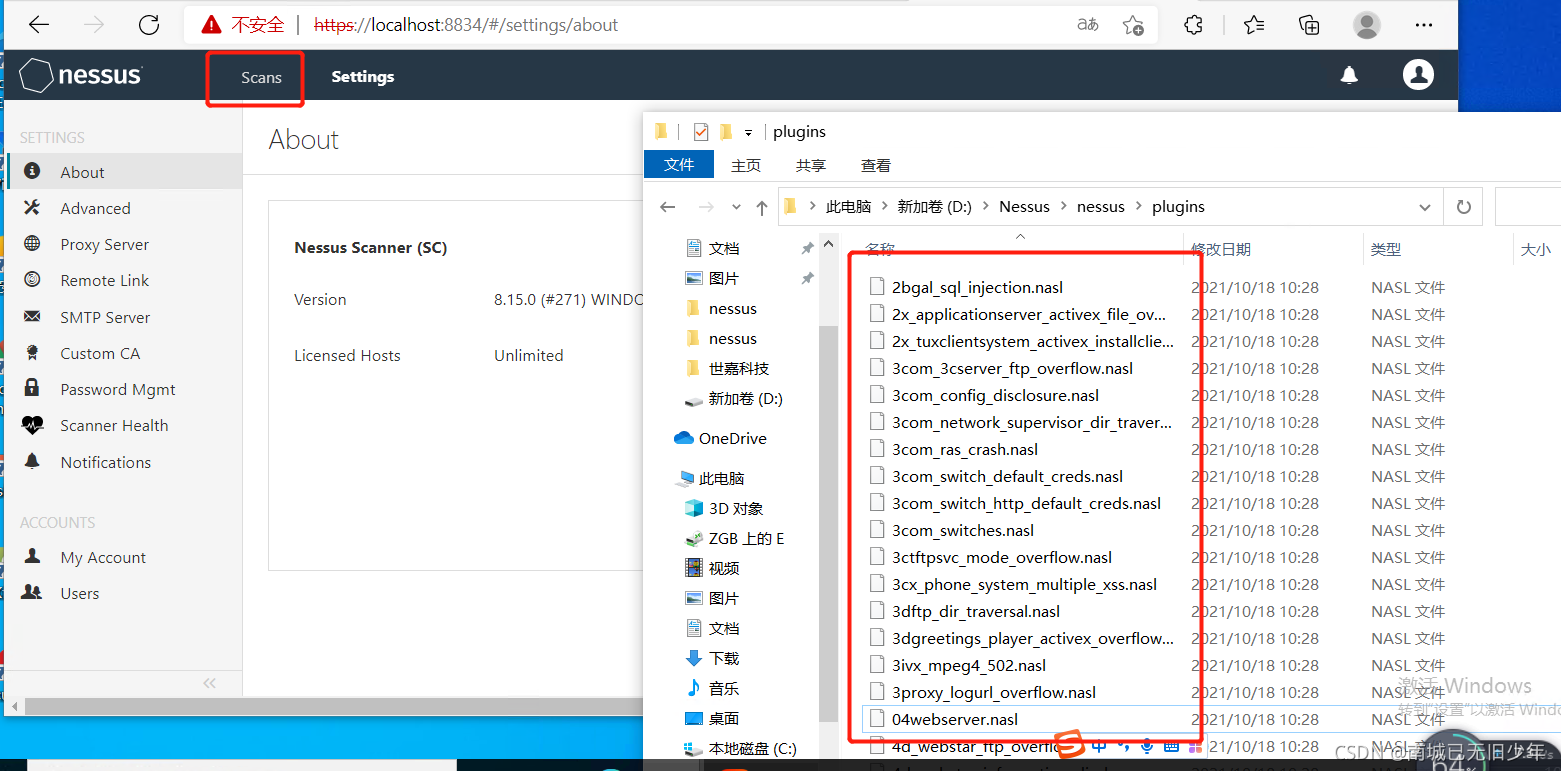
Task: Open the 文件 tab in Explorer
Action: (679, 165)
